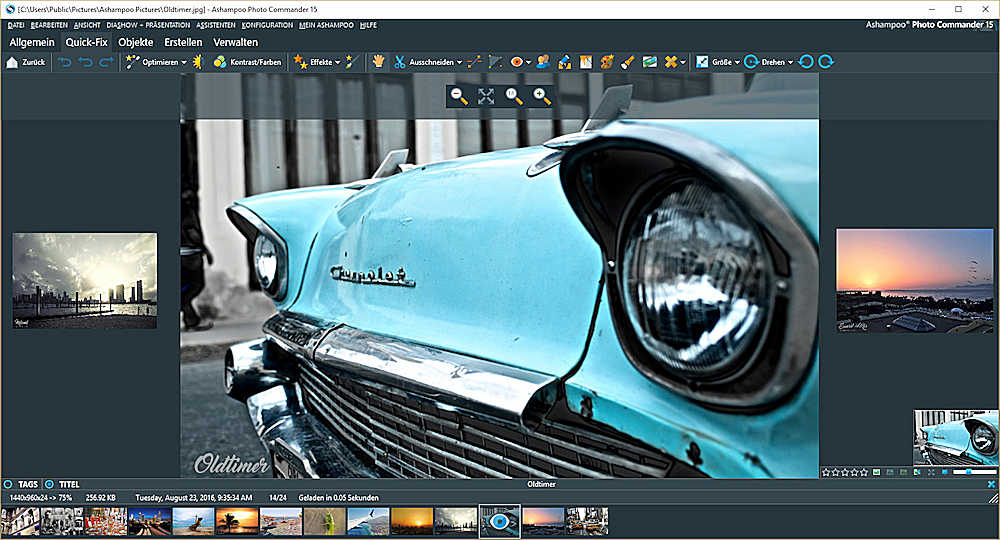
Task: Click the Zurück button
Action: (x=26, y=62)
